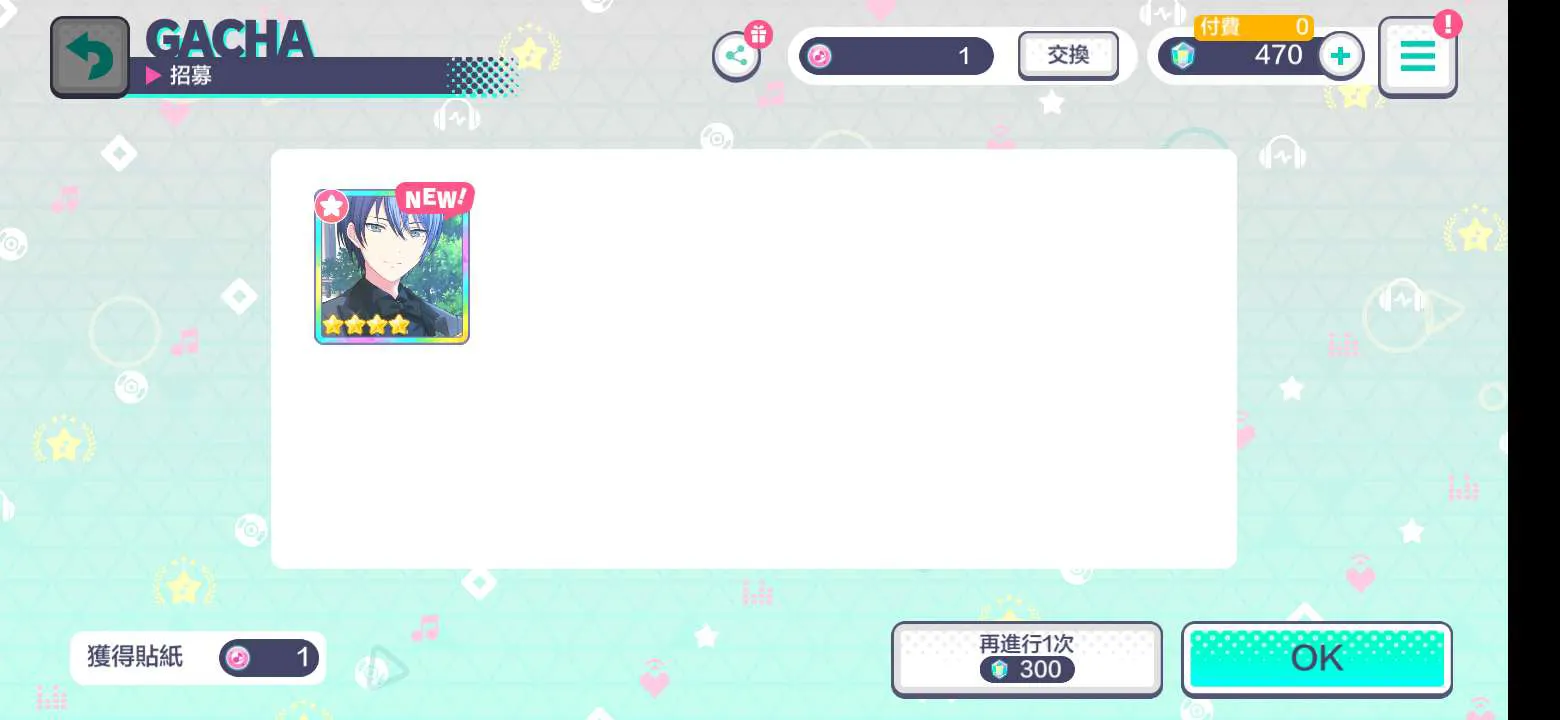The height and width of the screenshot is (720, 1560).
Task: Tap the four gold rarity stars
Action: 366,325
